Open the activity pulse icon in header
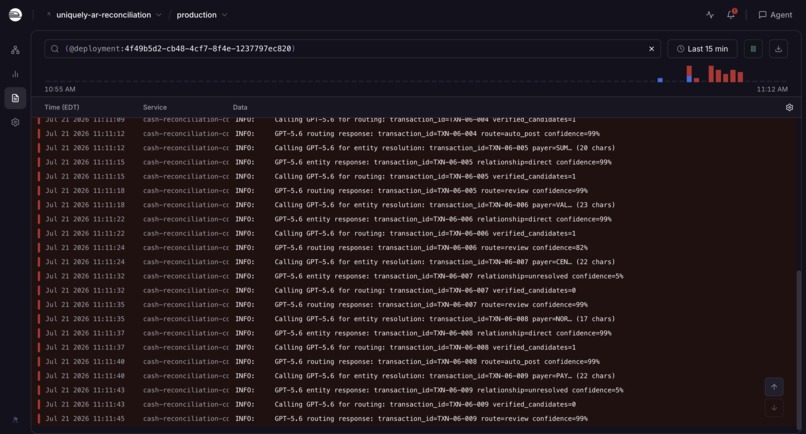Image resolution: width=806 pixels, height=434 pixels. coord(710,15)
